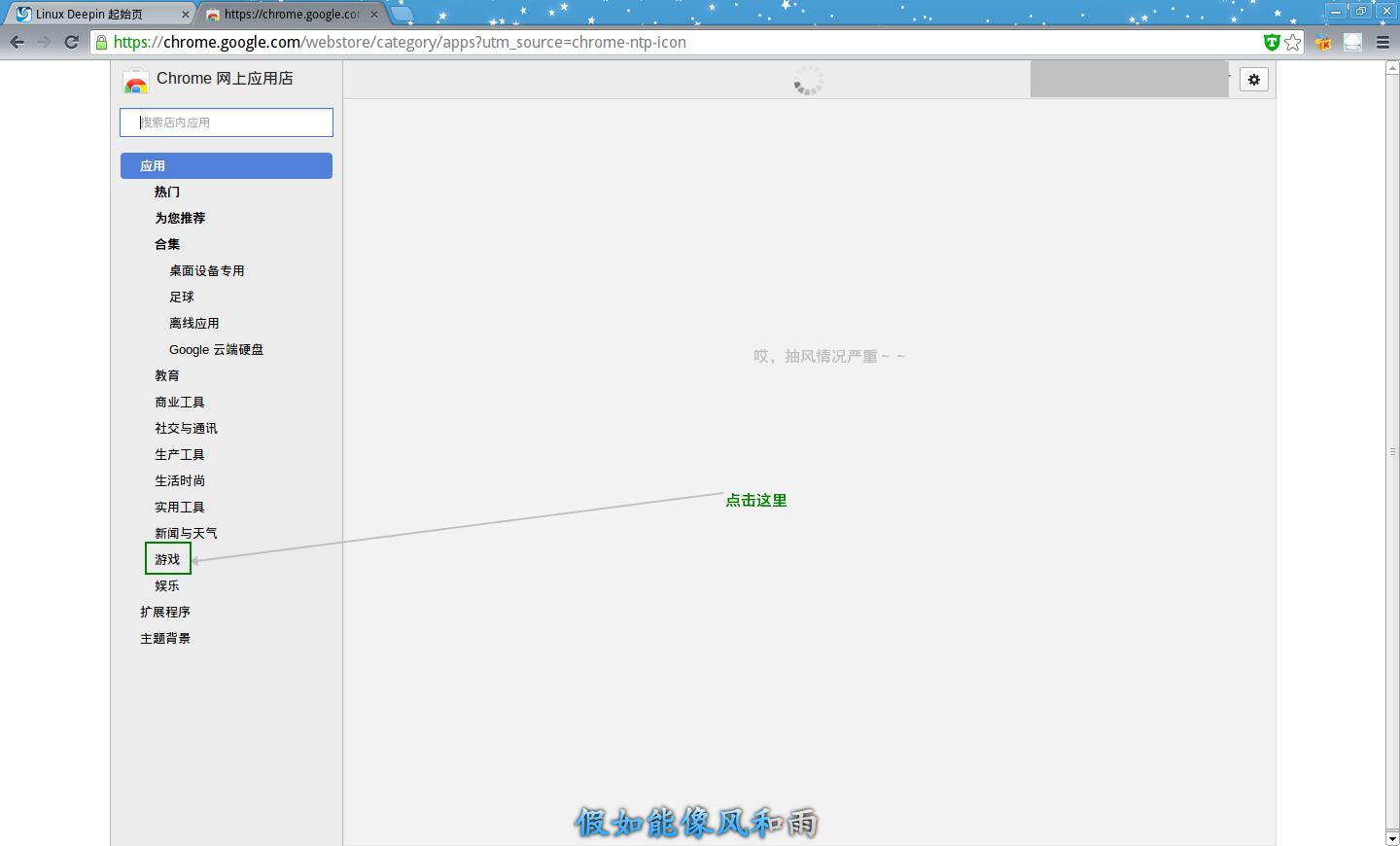Click the address bar URL
The height and width of the screenshot is (846, 1400).
coord(400,42)
